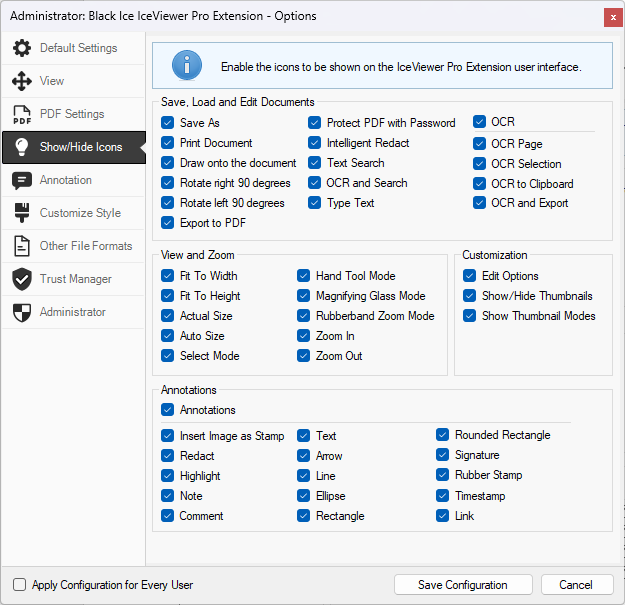
Task: Disable Draw onto the document icon
Action: coord(167,163)
